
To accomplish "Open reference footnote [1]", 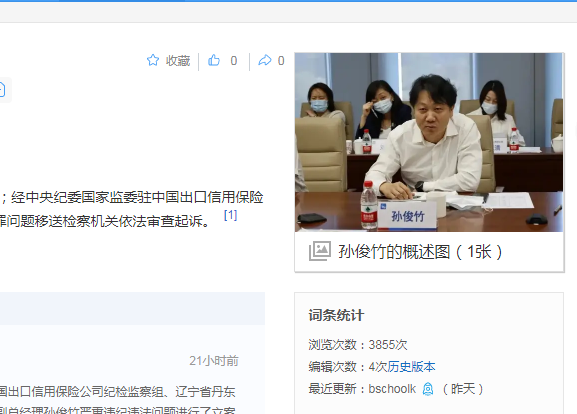I will (230, 215).
